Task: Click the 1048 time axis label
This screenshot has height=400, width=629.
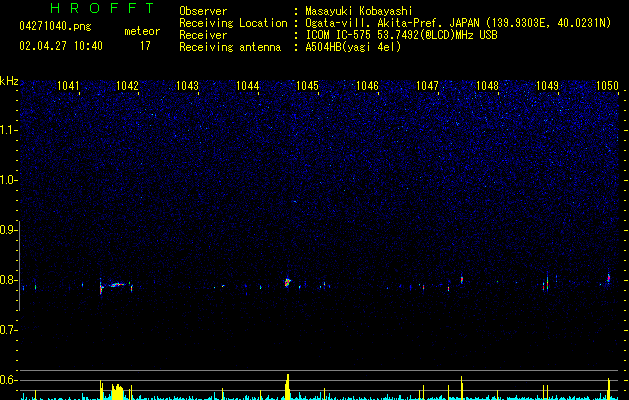Action: pyautogui.click(x=487, y=85)
